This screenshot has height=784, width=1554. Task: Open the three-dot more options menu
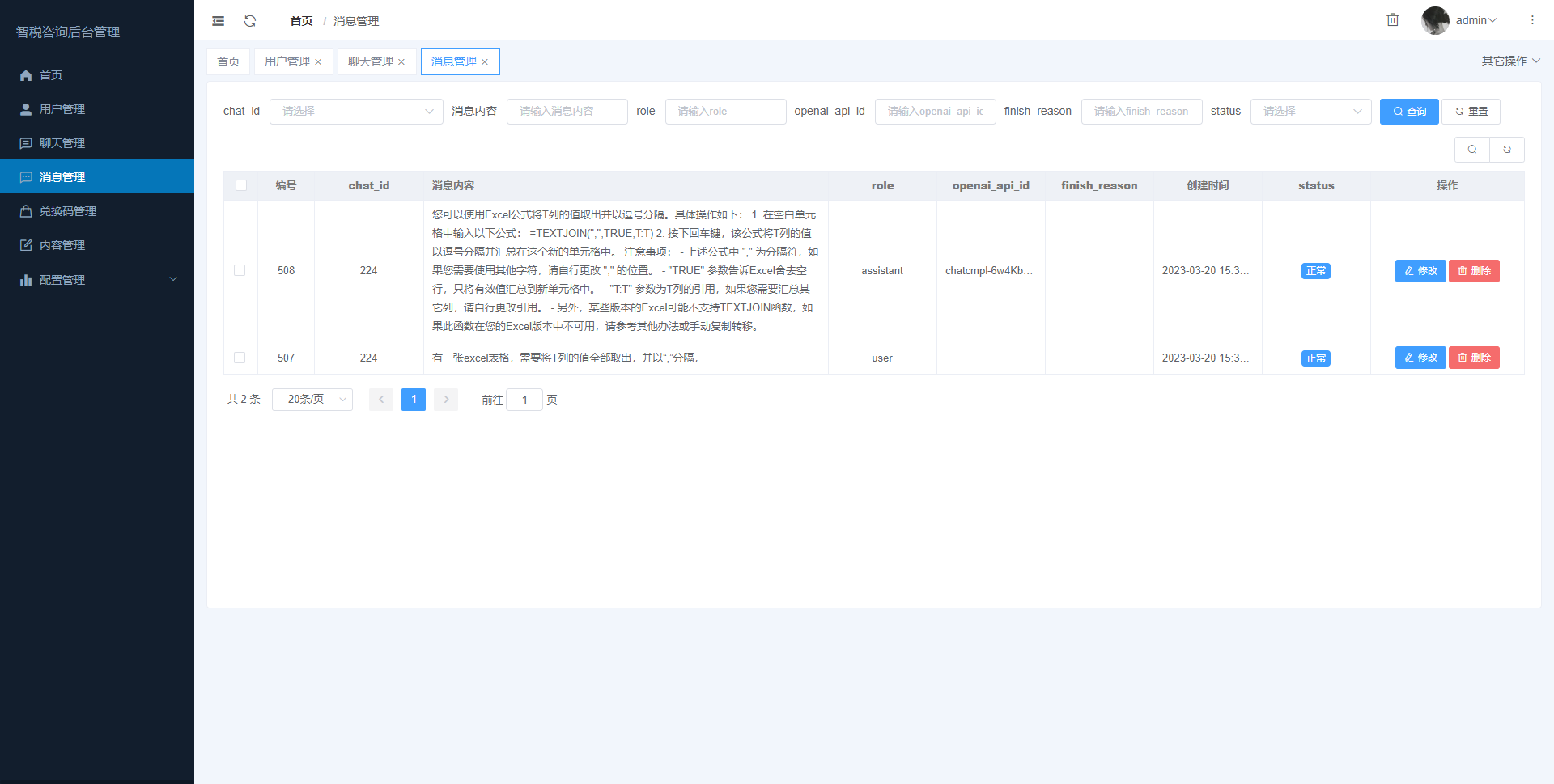[x=1532, y=20]
